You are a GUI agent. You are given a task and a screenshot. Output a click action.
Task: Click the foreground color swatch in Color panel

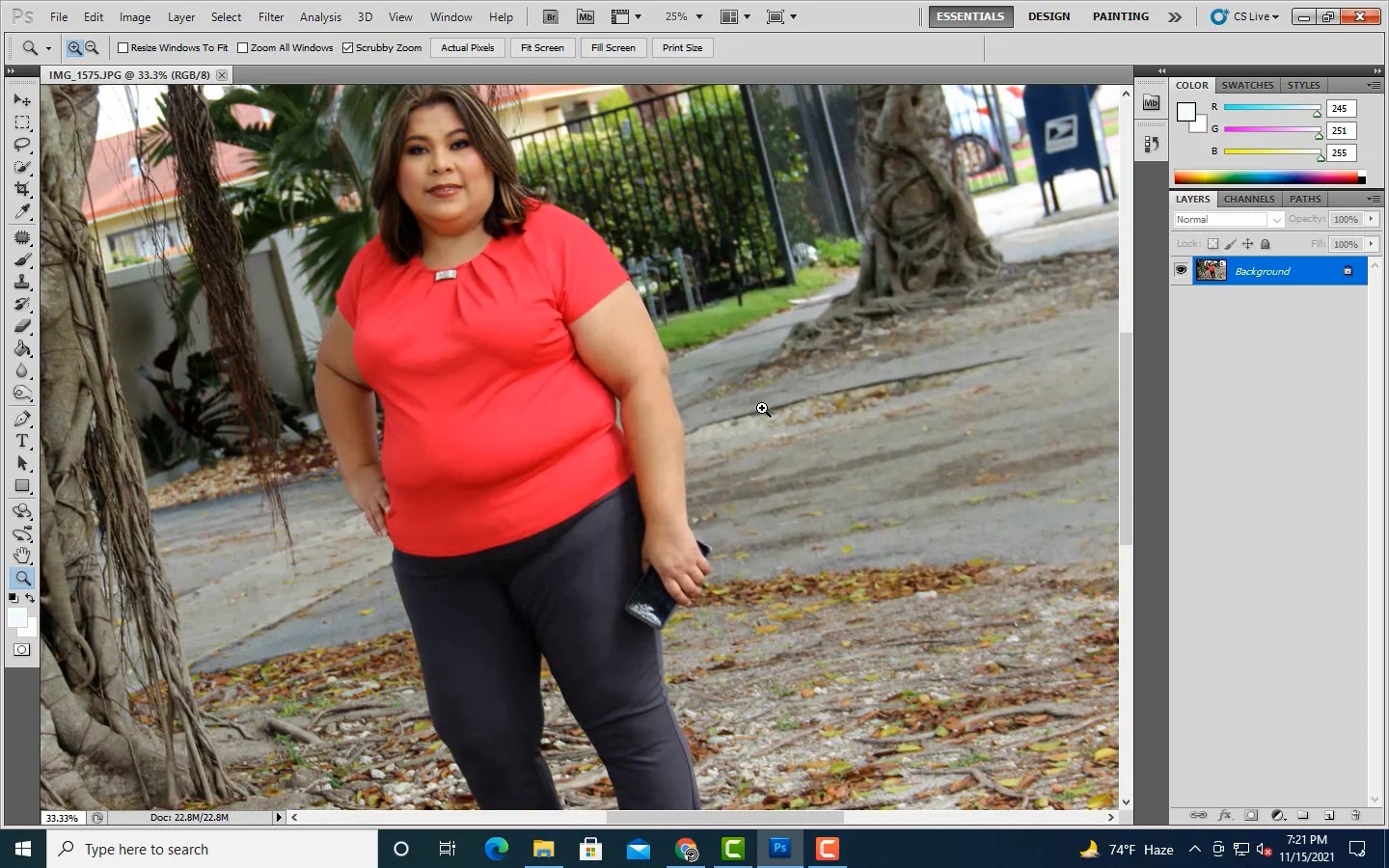[x=1186, y=112]
